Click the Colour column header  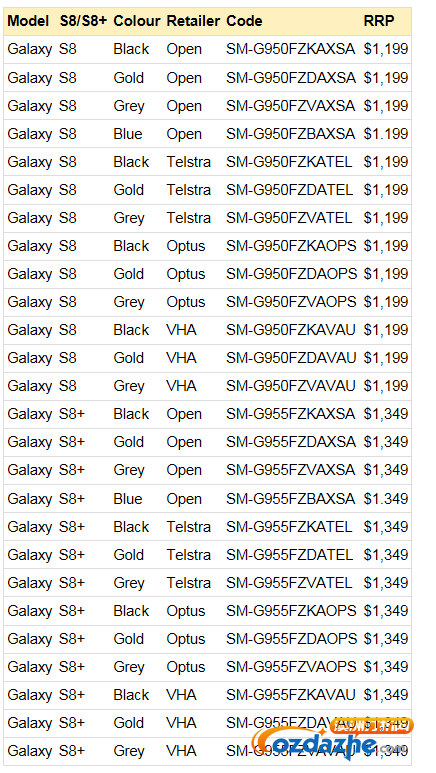(x=137, y=21)
